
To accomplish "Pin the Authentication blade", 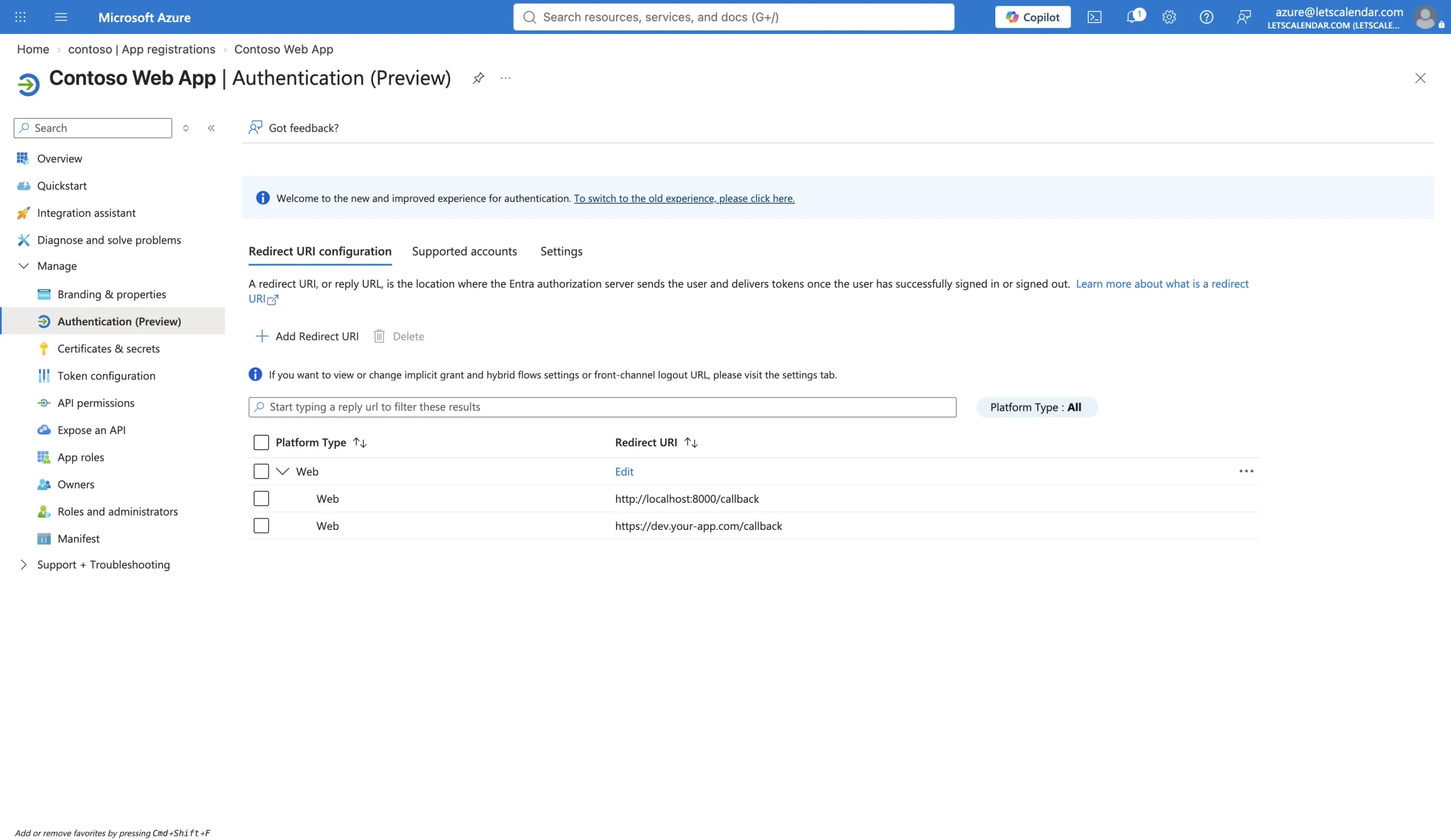I will point(478,78).
